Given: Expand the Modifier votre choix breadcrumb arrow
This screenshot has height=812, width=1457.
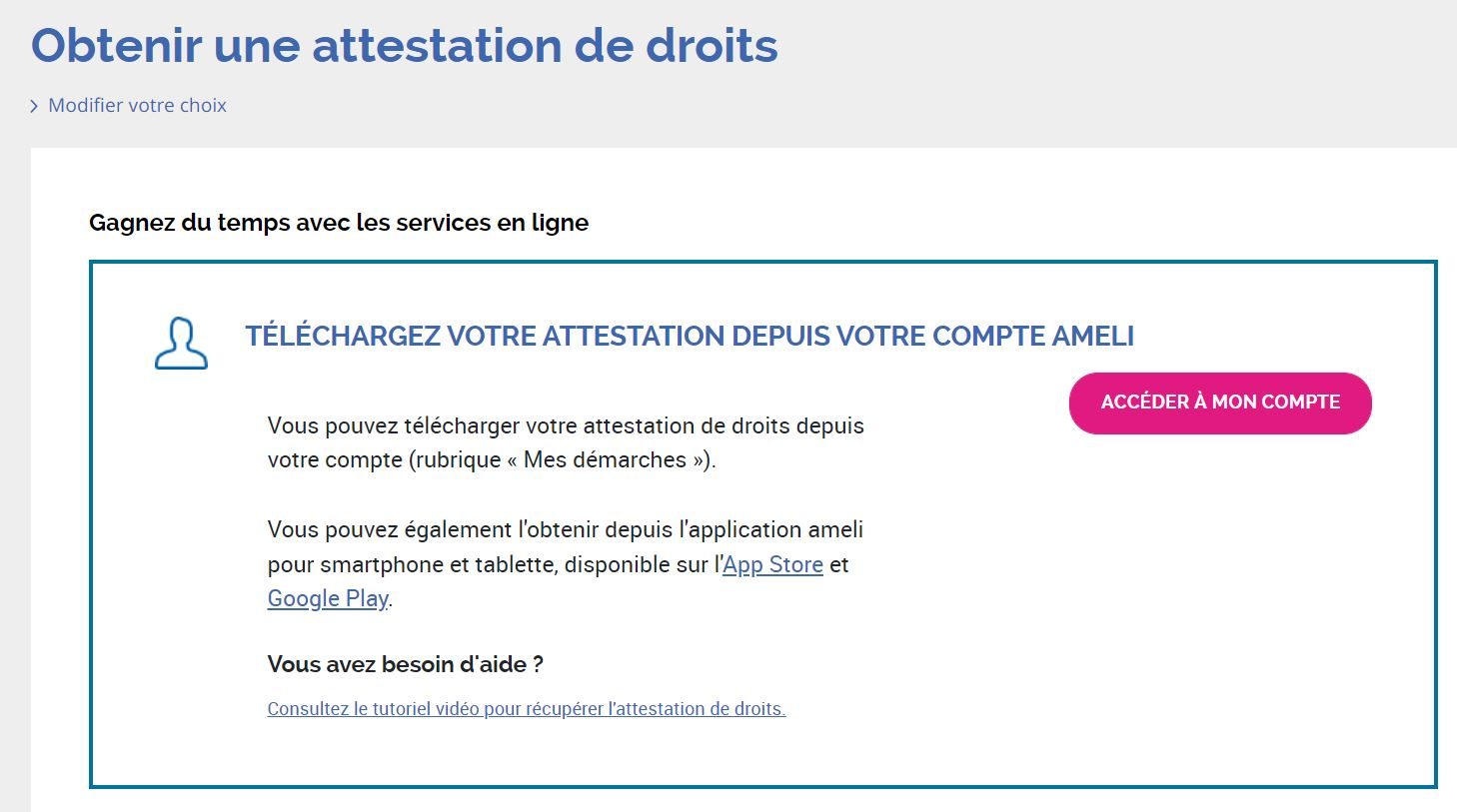Looking at the screenshot, I should [x=35, y=104].
